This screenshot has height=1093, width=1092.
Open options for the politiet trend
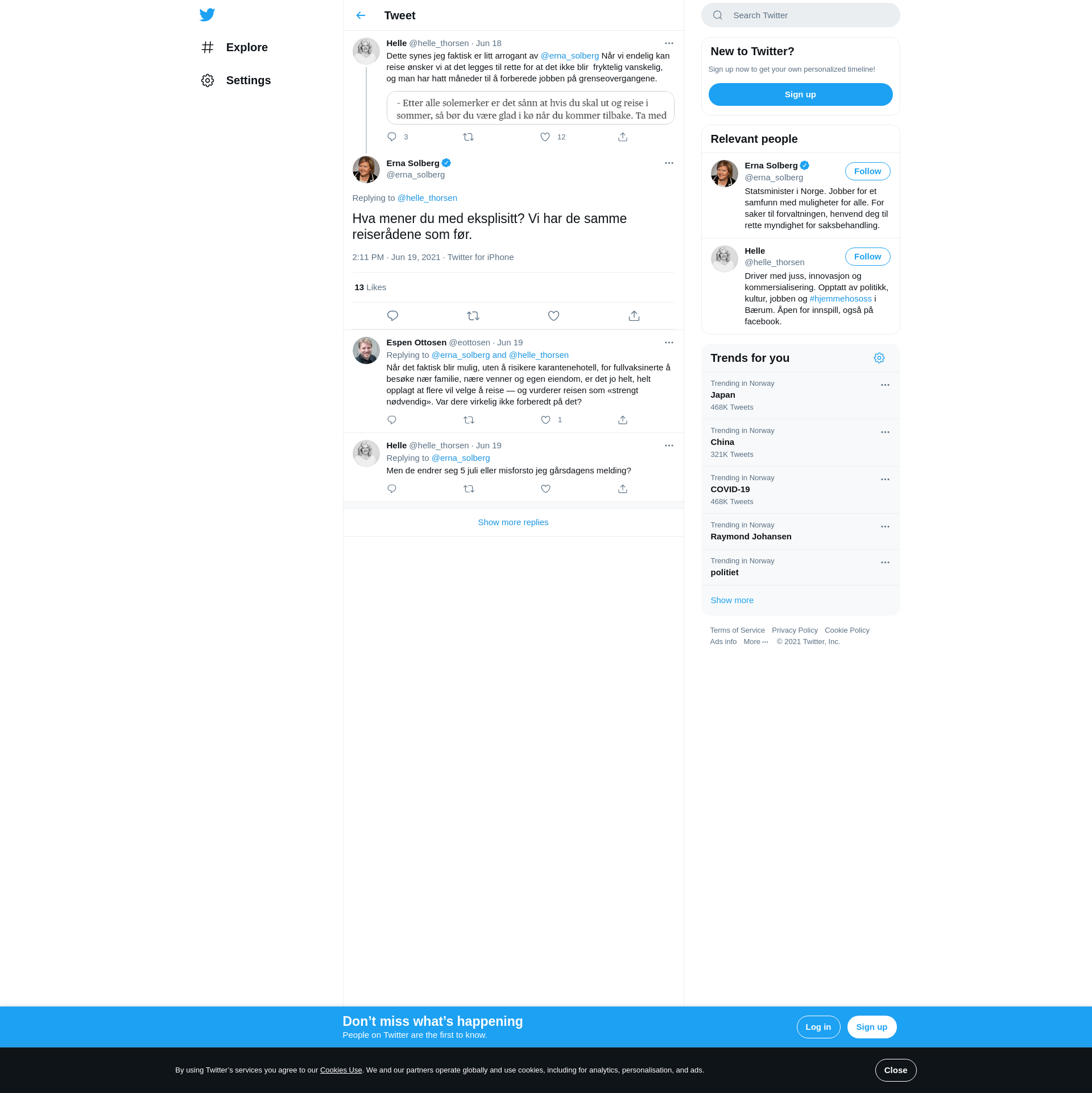pyautogui.click(x=885, y=563)
